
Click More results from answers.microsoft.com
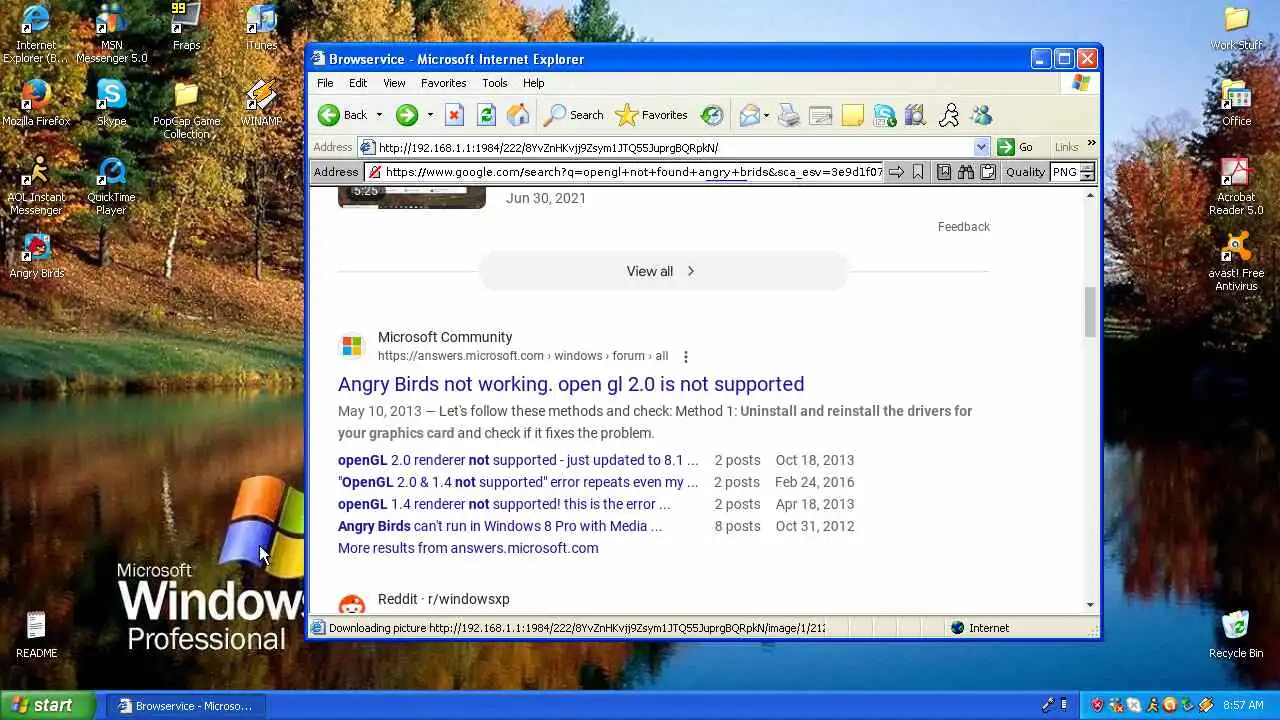pyautogui.click(x=468, y=548)
